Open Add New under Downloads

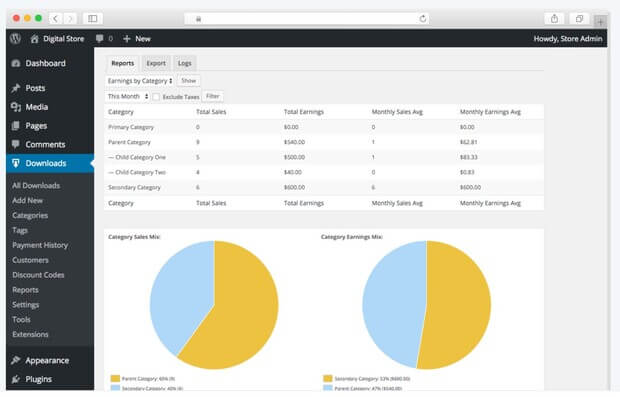[x=27, y=200]
